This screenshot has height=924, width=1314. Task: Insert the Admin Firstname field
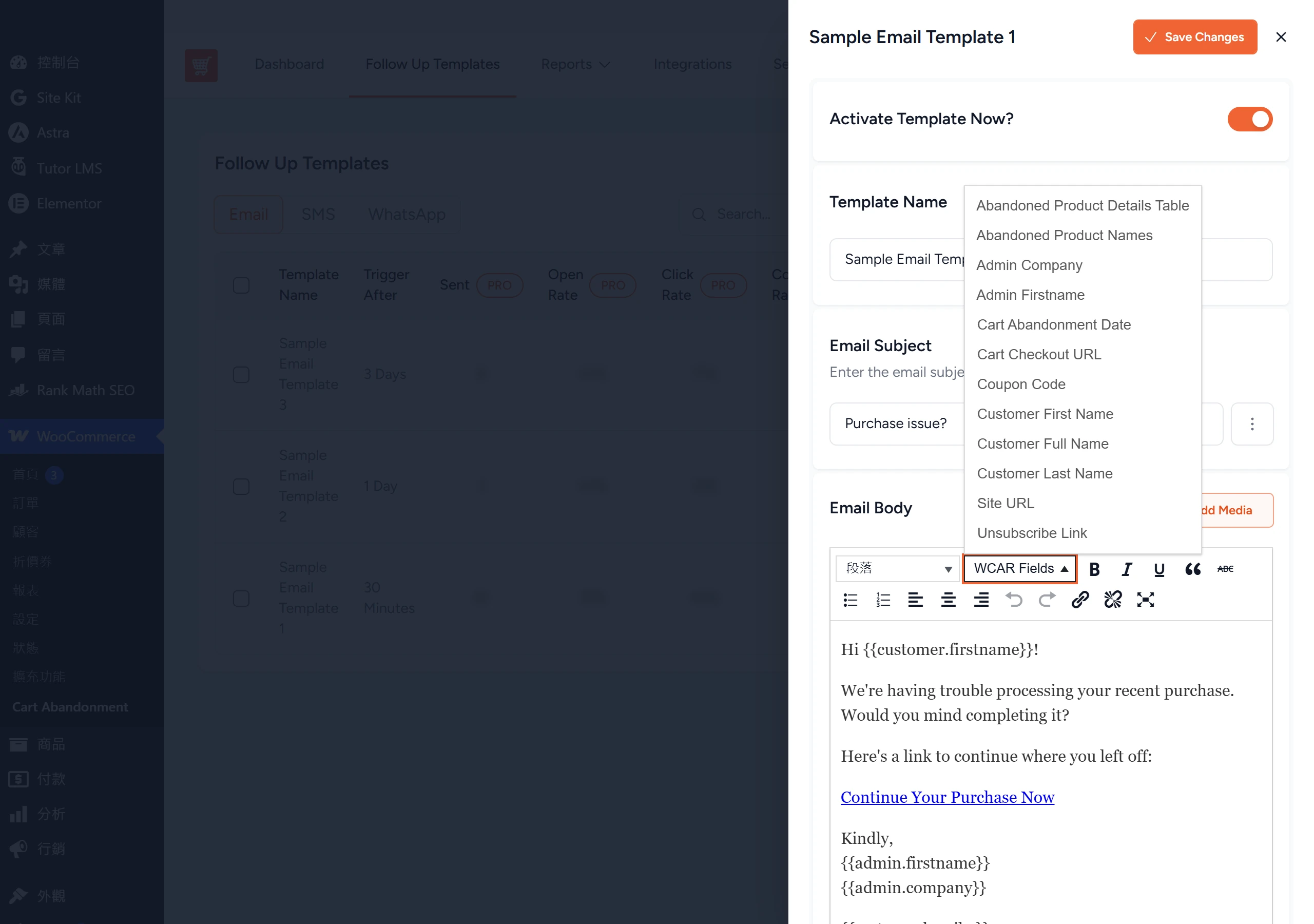point(1082,295)
